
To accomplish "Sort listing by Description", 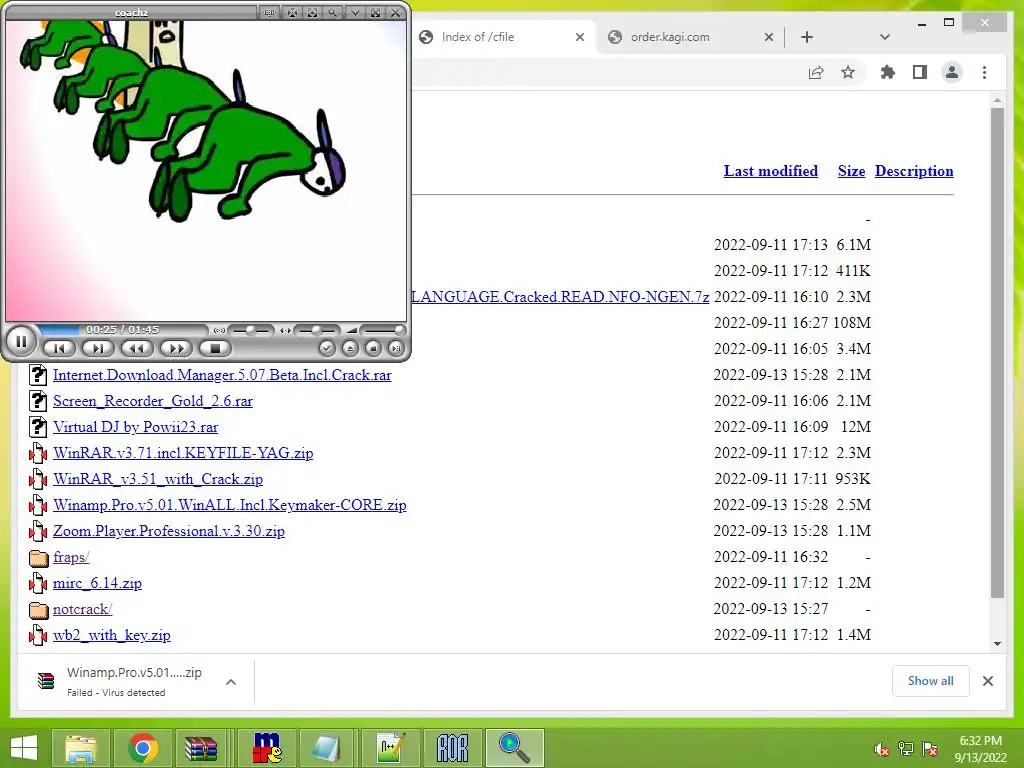I will 914,171.
